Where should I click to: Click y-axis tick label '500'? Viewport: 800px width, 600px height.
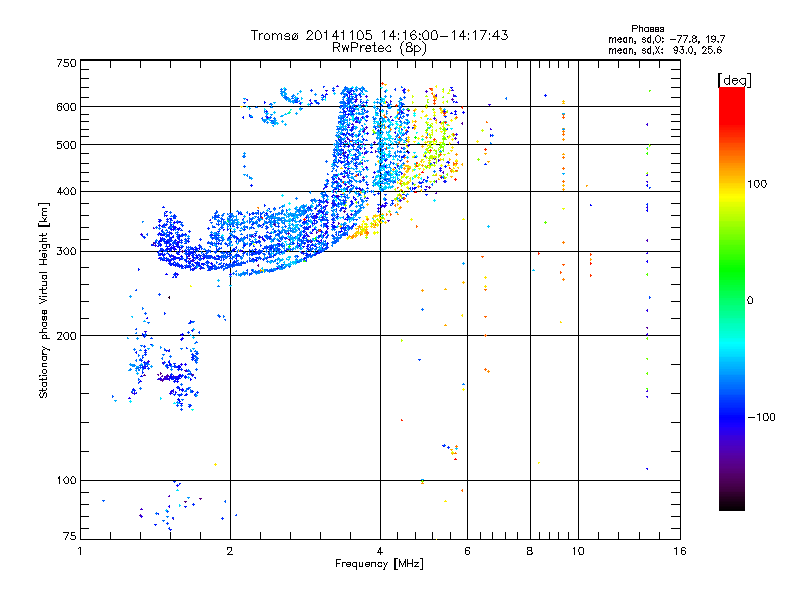click(66, 145)
